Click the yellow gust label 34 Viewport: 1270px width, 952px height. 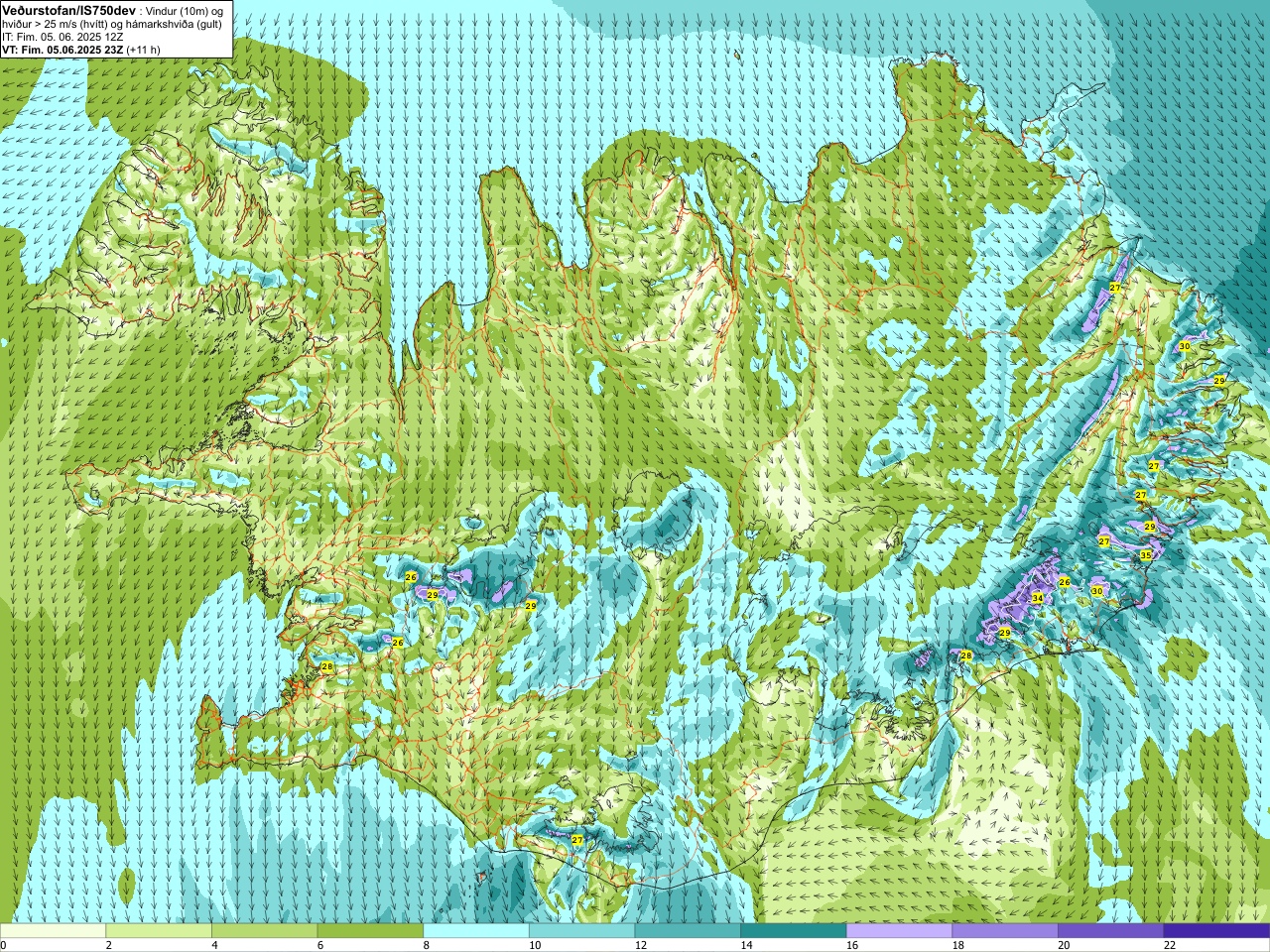click(1037, 598)
